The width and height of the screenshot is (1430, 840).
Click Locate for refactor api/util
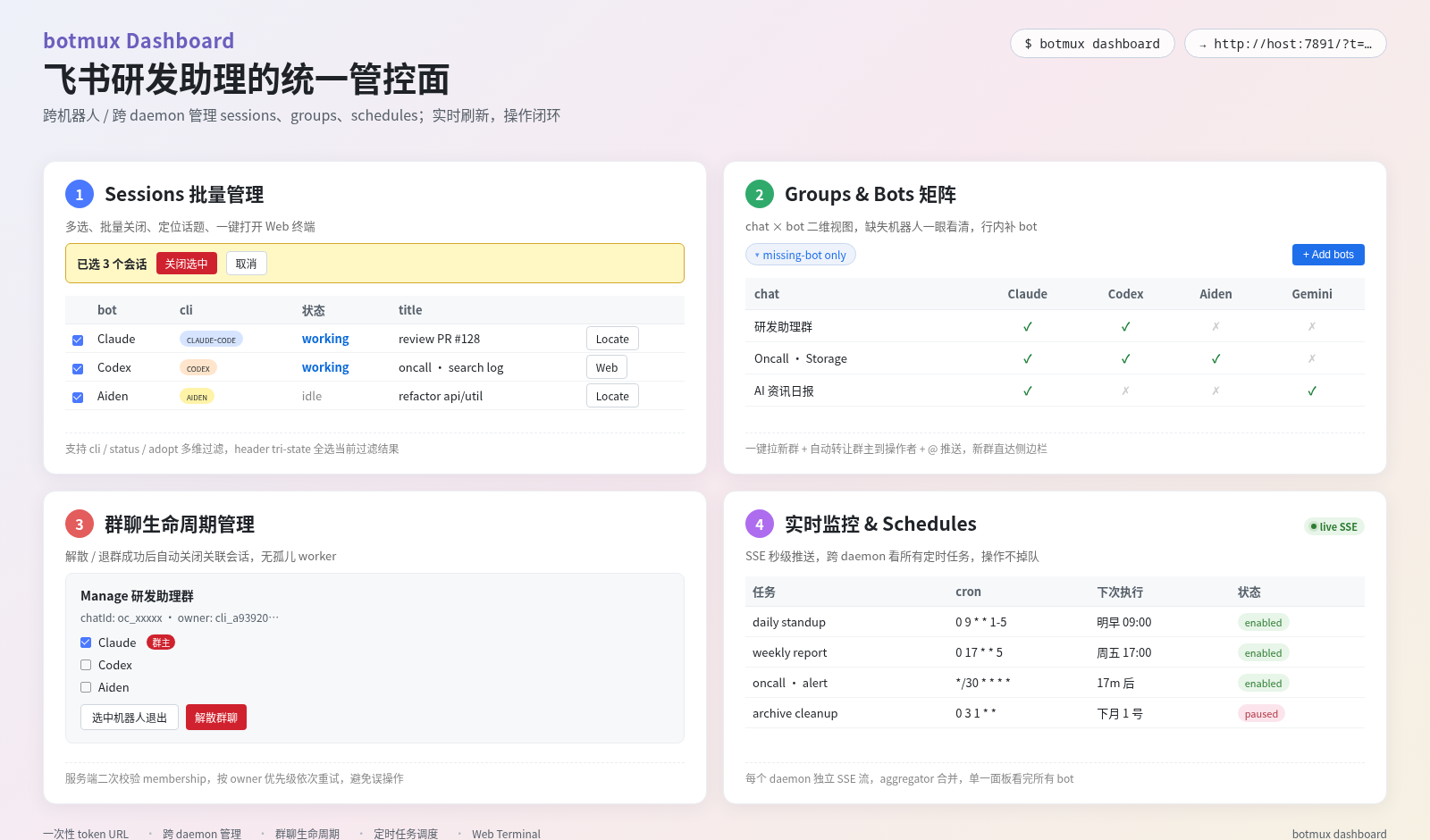pyautogui.click(x=612, y=396)
